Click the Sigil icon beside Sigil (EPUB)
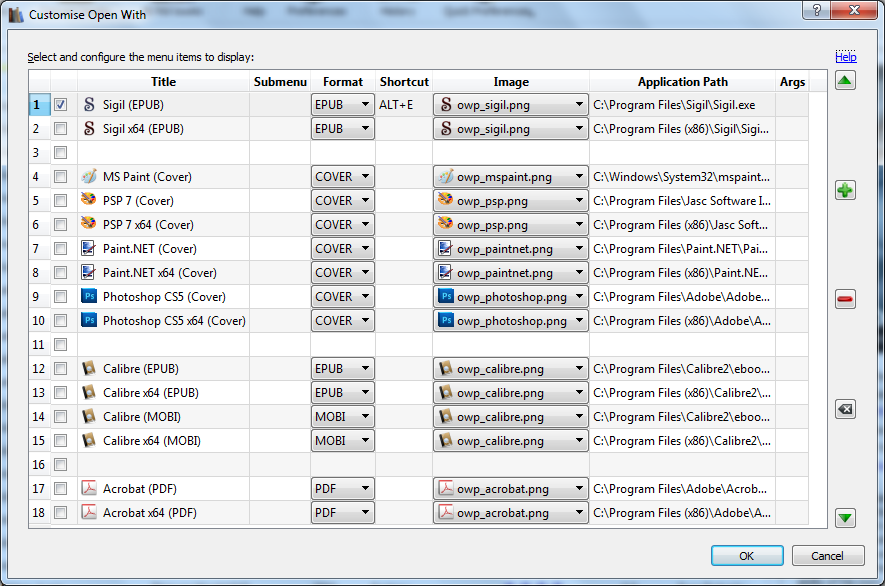This screenshot has height=586, width=885. 89,104
